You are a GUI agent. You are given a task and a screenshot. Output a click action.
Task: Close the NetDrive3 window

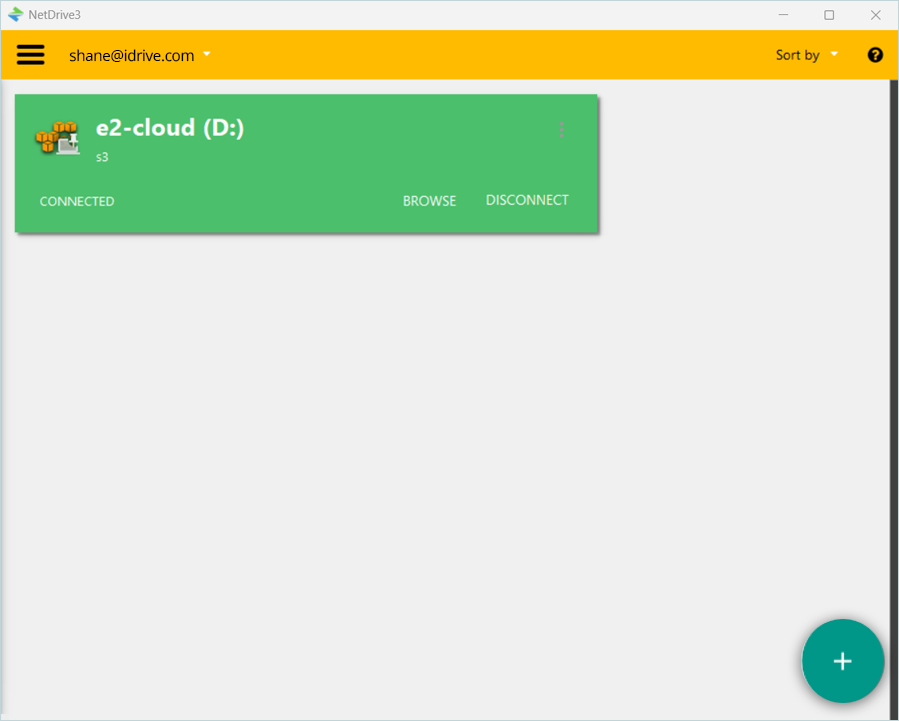click(x=875, y=15)
